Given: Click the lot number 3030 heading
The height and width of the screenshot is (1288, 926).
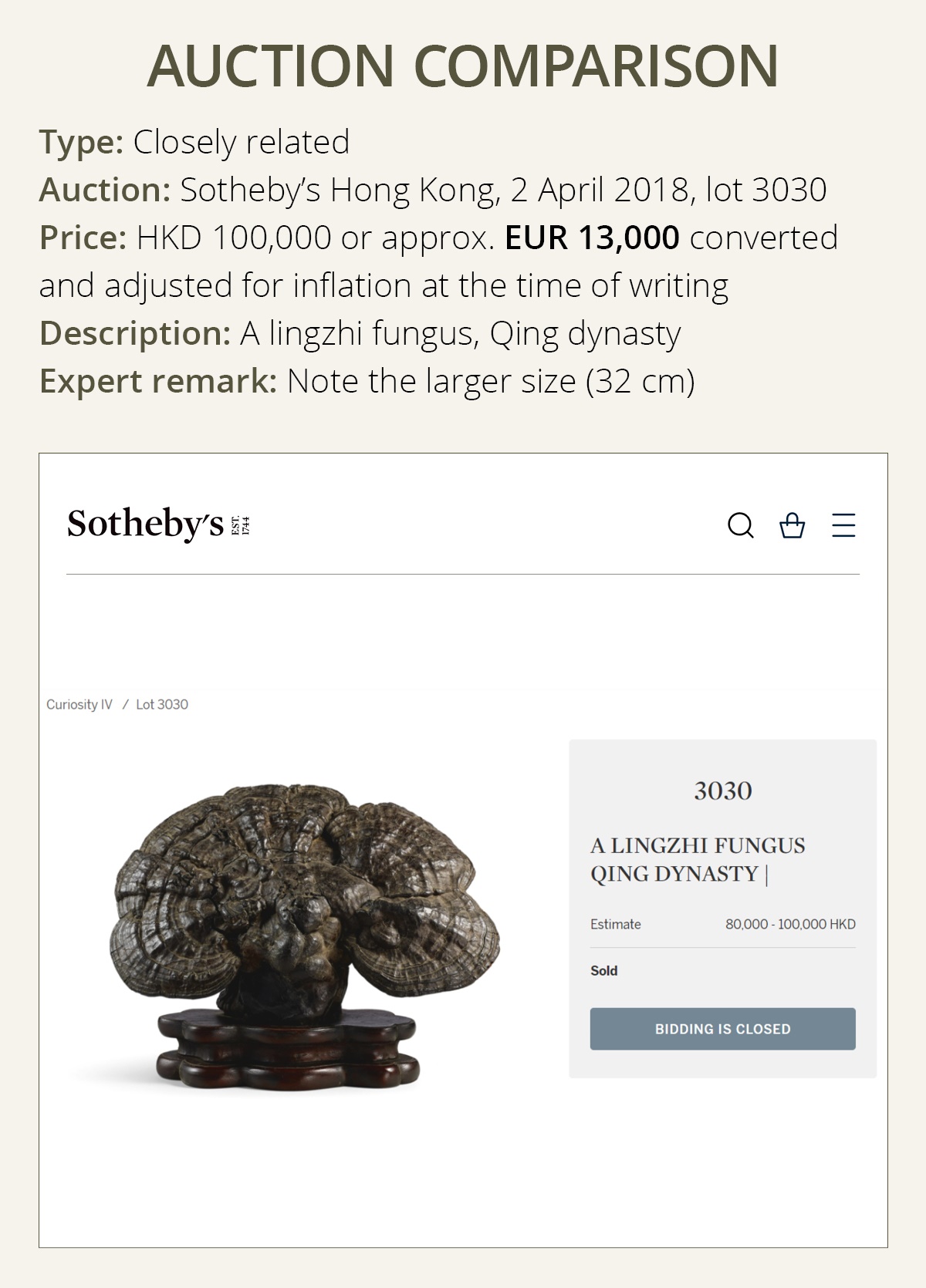Looking at the screenshot, I should click(722, 791).
